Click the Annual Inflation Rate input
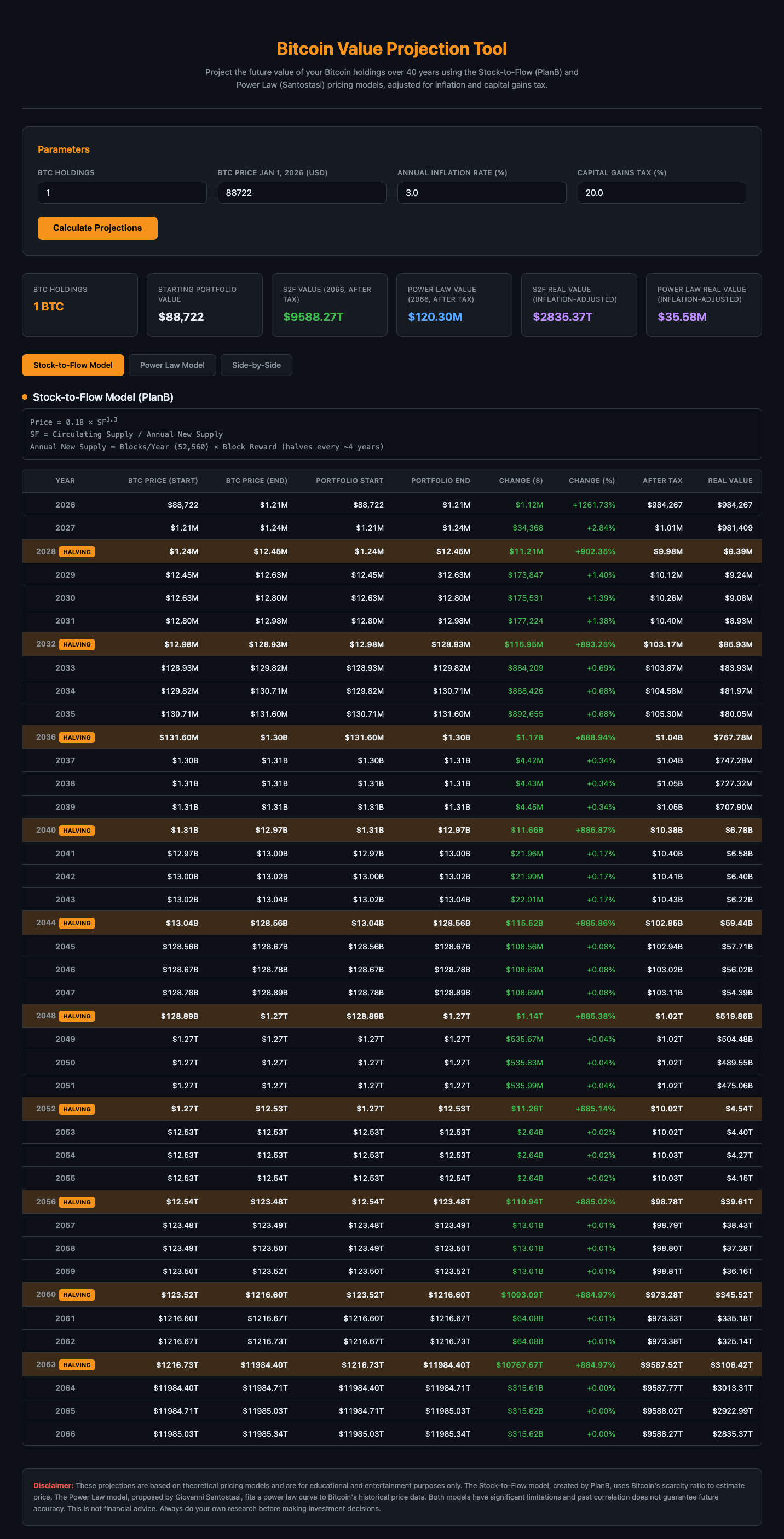 point(481,193)
